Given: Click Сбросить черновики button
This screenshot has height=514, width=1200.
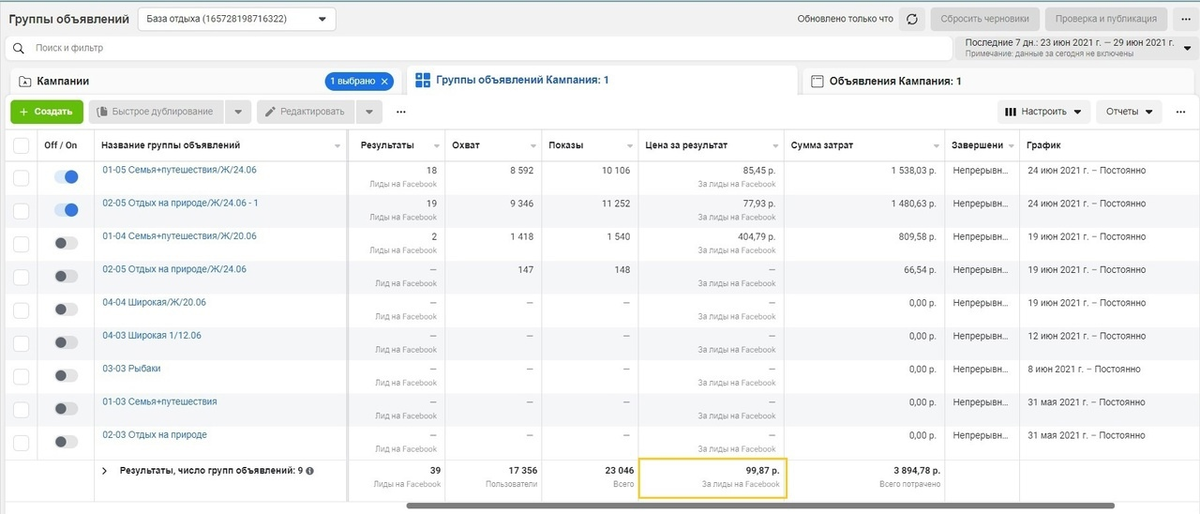Looking at the screenshot, I should pyautogui.click(x=984, y=19).
